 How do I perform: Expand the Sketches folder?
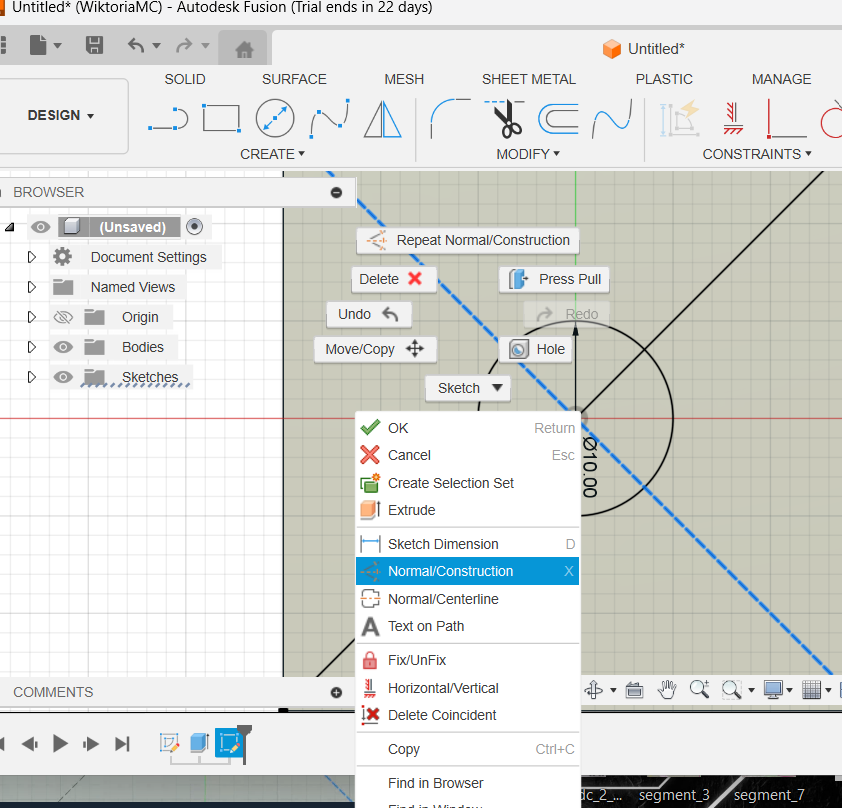32,377
